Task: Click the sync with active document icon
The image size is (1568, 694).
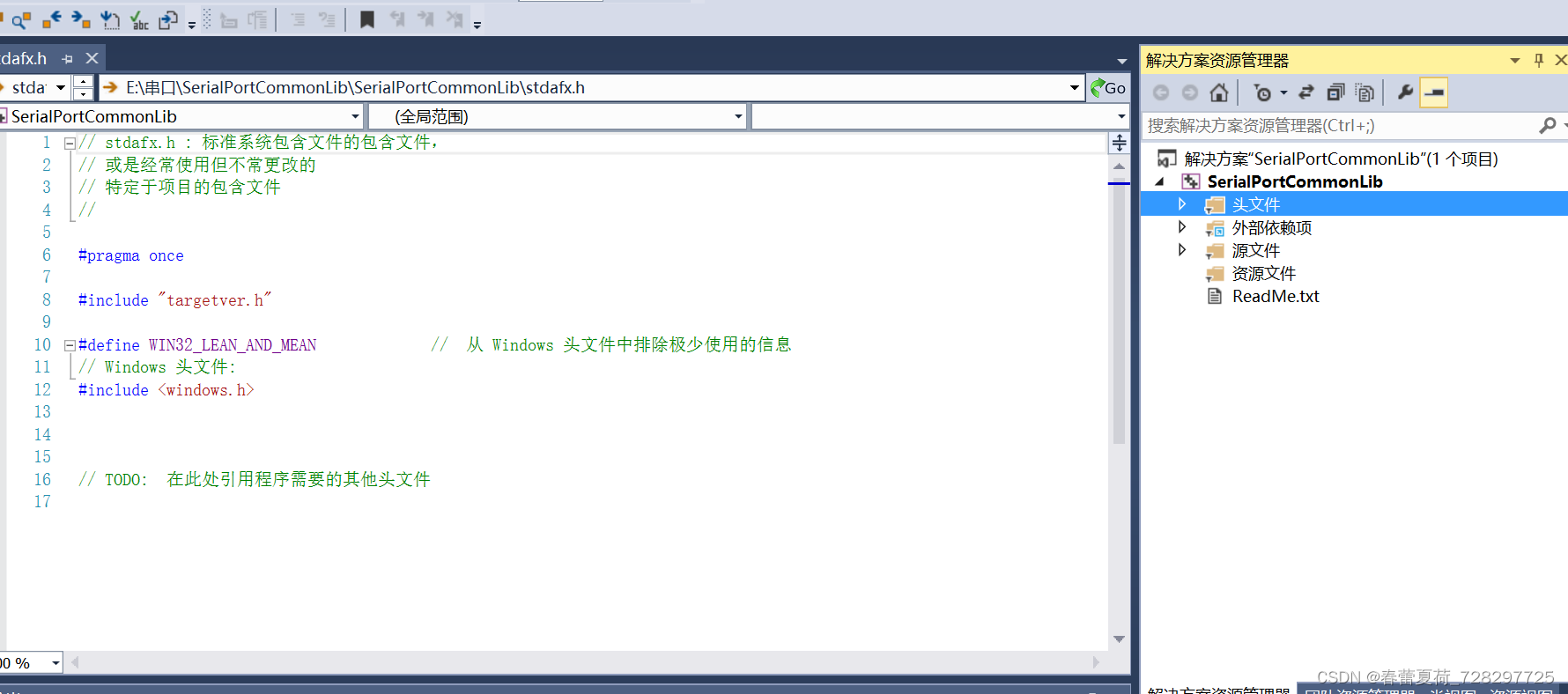Action: (x=1306, y=92)
